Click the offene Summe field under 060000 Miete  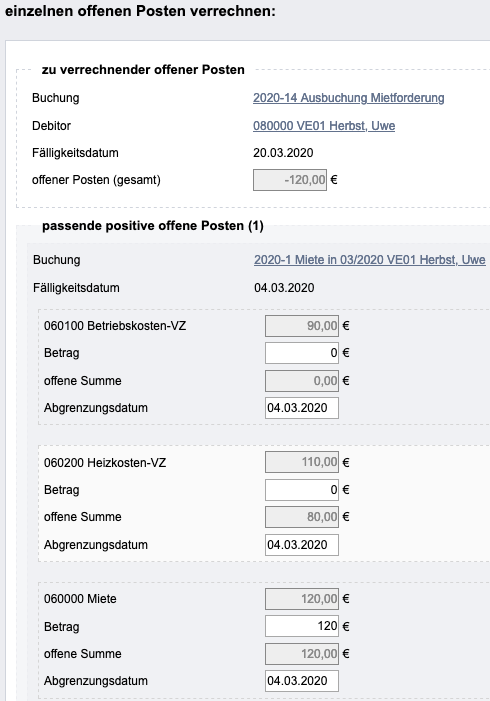tap(302, 654)
